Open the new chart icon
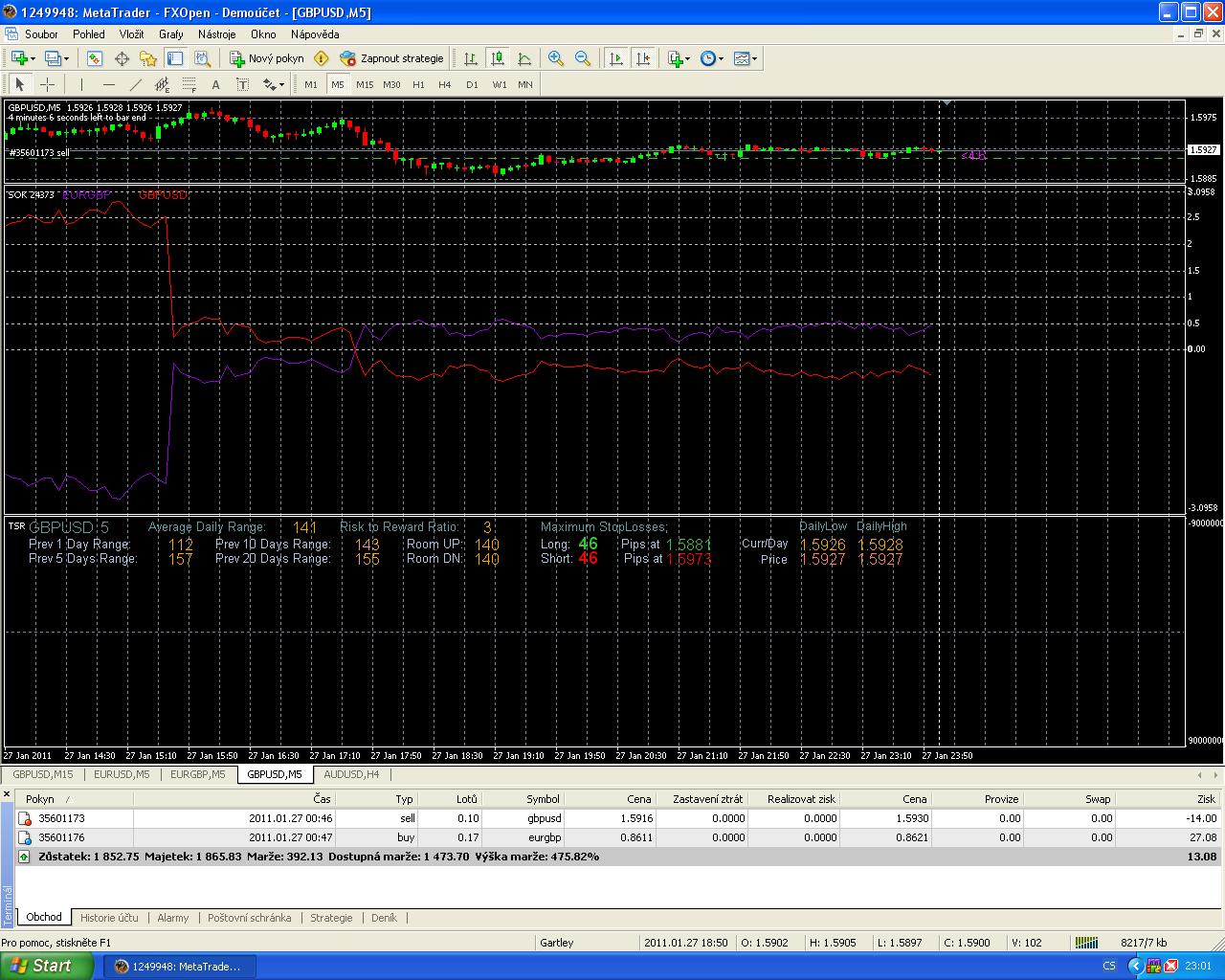 [x=19, y=58]
